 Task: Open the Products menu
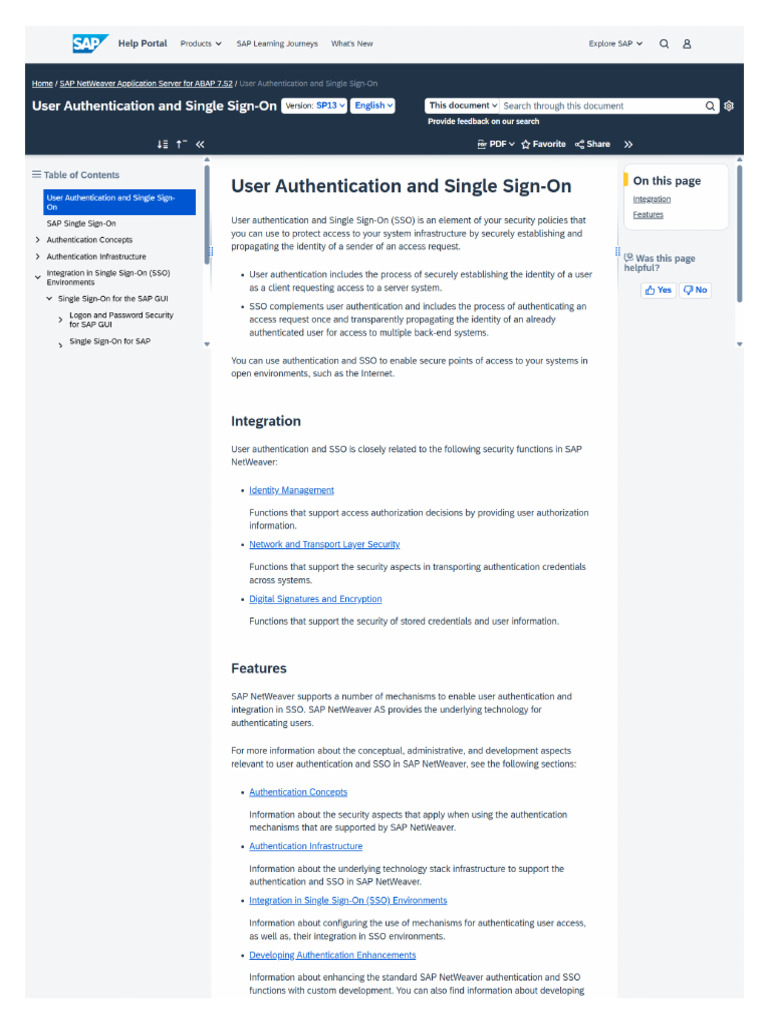click(x=200, y=44)
